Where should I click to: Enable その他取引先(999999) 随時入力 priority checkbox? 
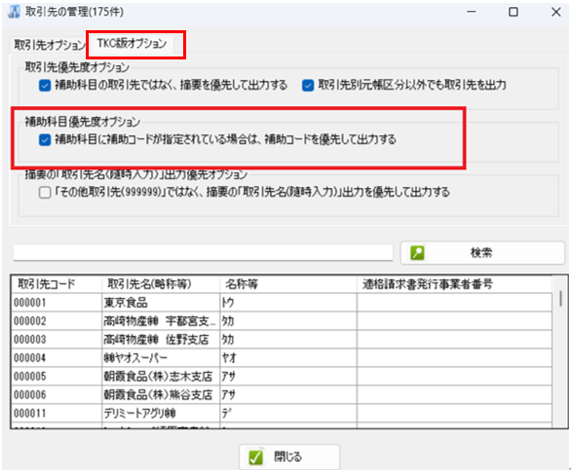(45, 192)
